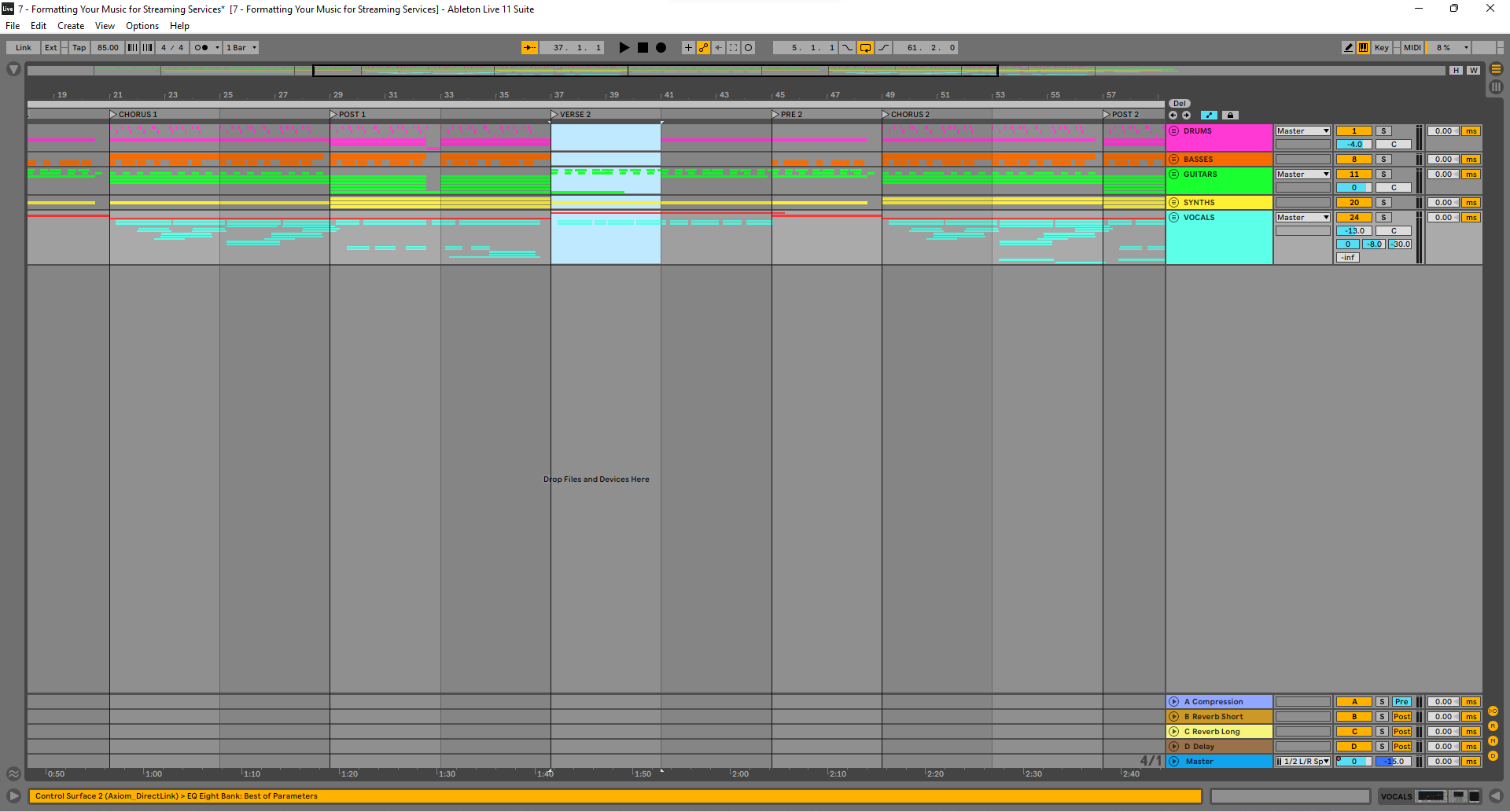This screenshot has height=812, width=1510.
Task: Toggle the Punch-In switch icon
Action: (847, 48)
